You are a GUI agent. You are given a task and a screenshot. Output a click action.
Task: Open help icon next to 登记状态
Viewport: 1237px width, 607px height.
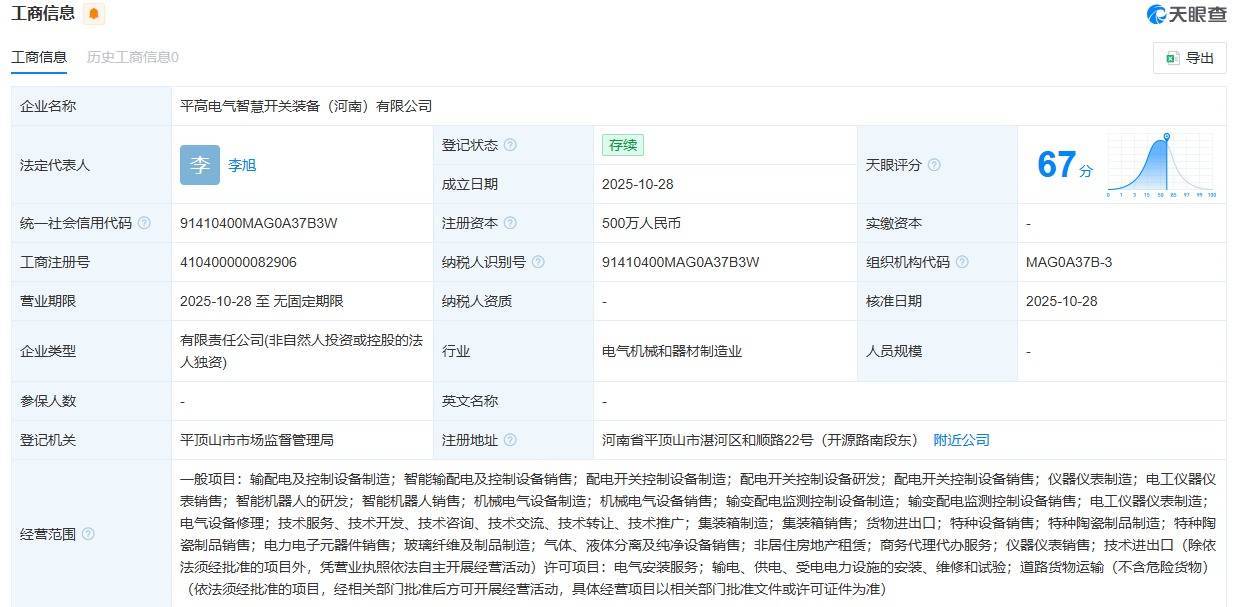(510, 145)
